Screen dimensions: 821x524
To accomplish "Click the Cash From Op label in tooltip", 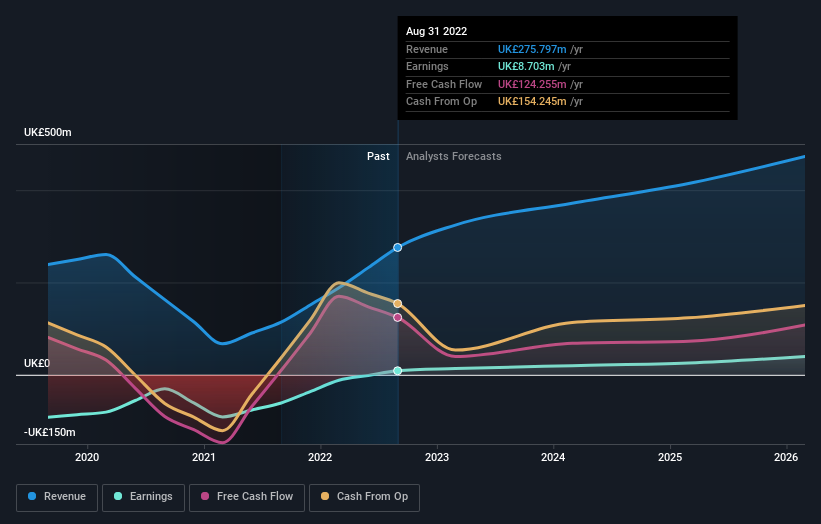I will point(441,102).
